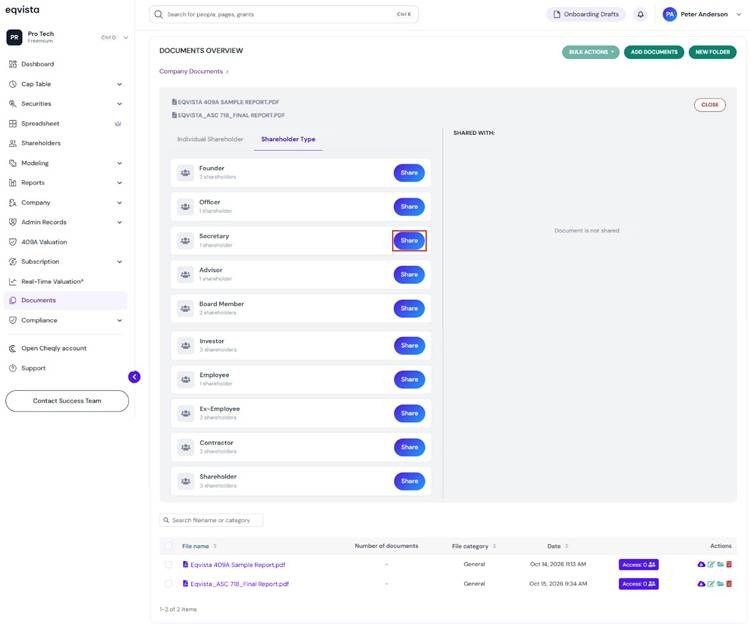751x626 pixels.
Task: Click the 409A Valuation shield icon
Action: pyautogui.click(x=13, y=242)
